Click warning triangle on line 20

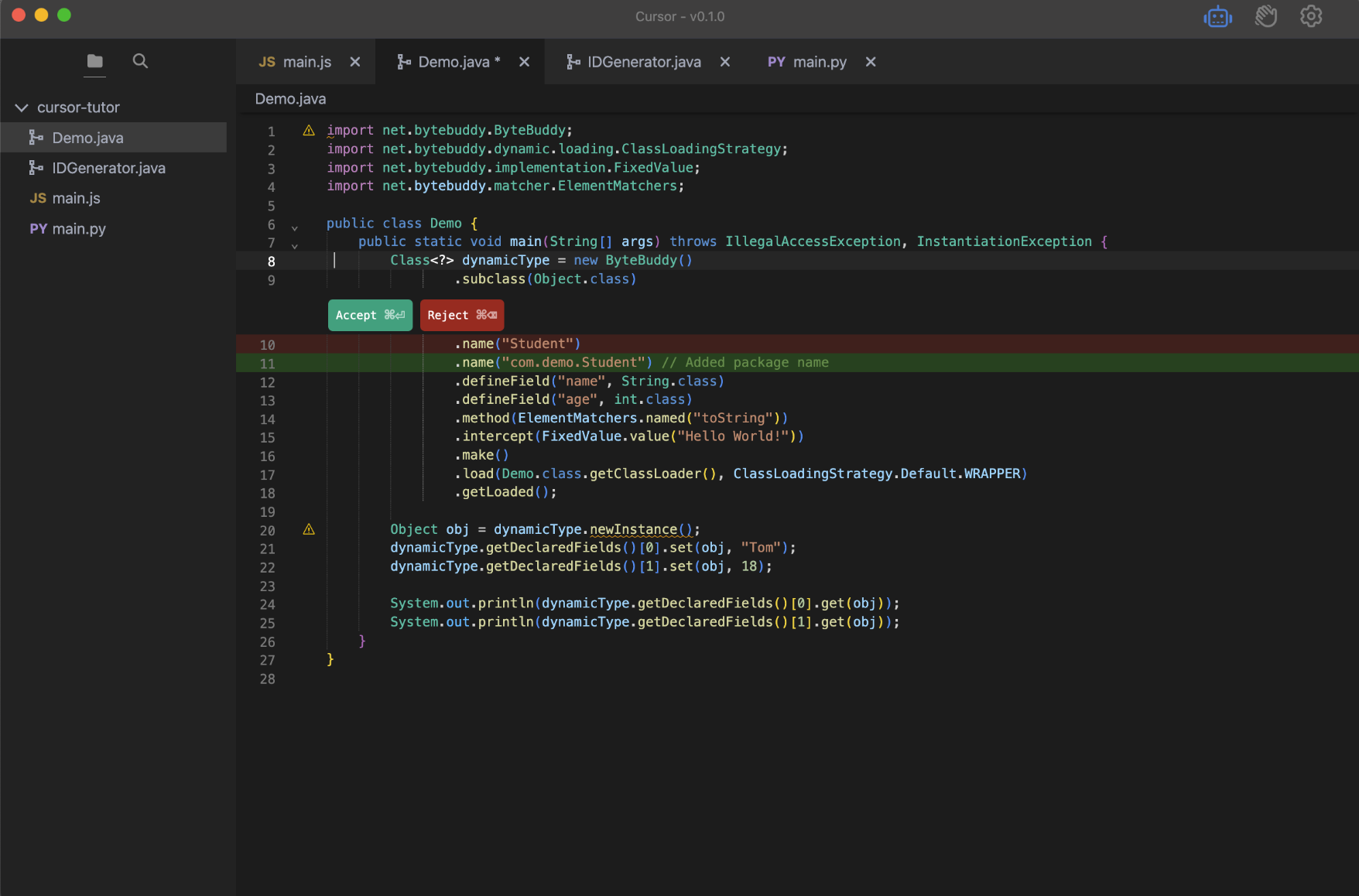coord(309,529)
